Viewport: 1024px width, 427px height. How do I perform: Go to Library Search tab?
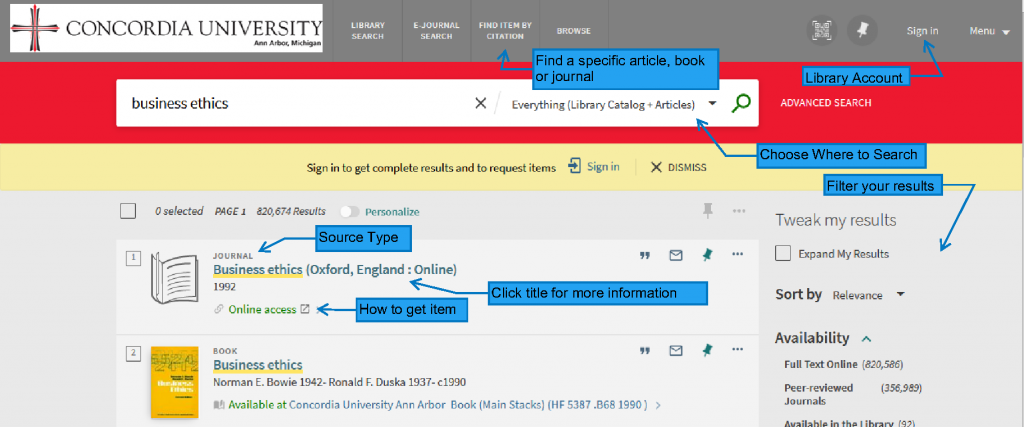coord(368,31)
